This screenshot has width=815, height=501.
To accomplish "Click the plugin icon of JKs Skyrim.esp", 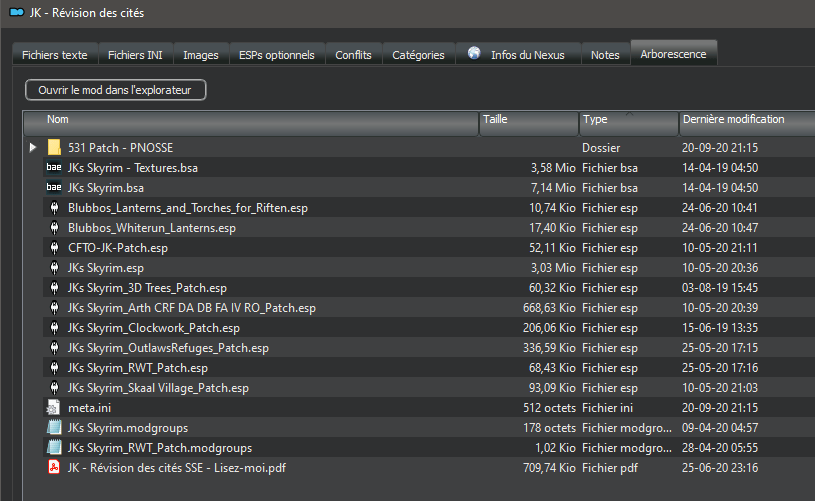I will click(x=54, y=268).
